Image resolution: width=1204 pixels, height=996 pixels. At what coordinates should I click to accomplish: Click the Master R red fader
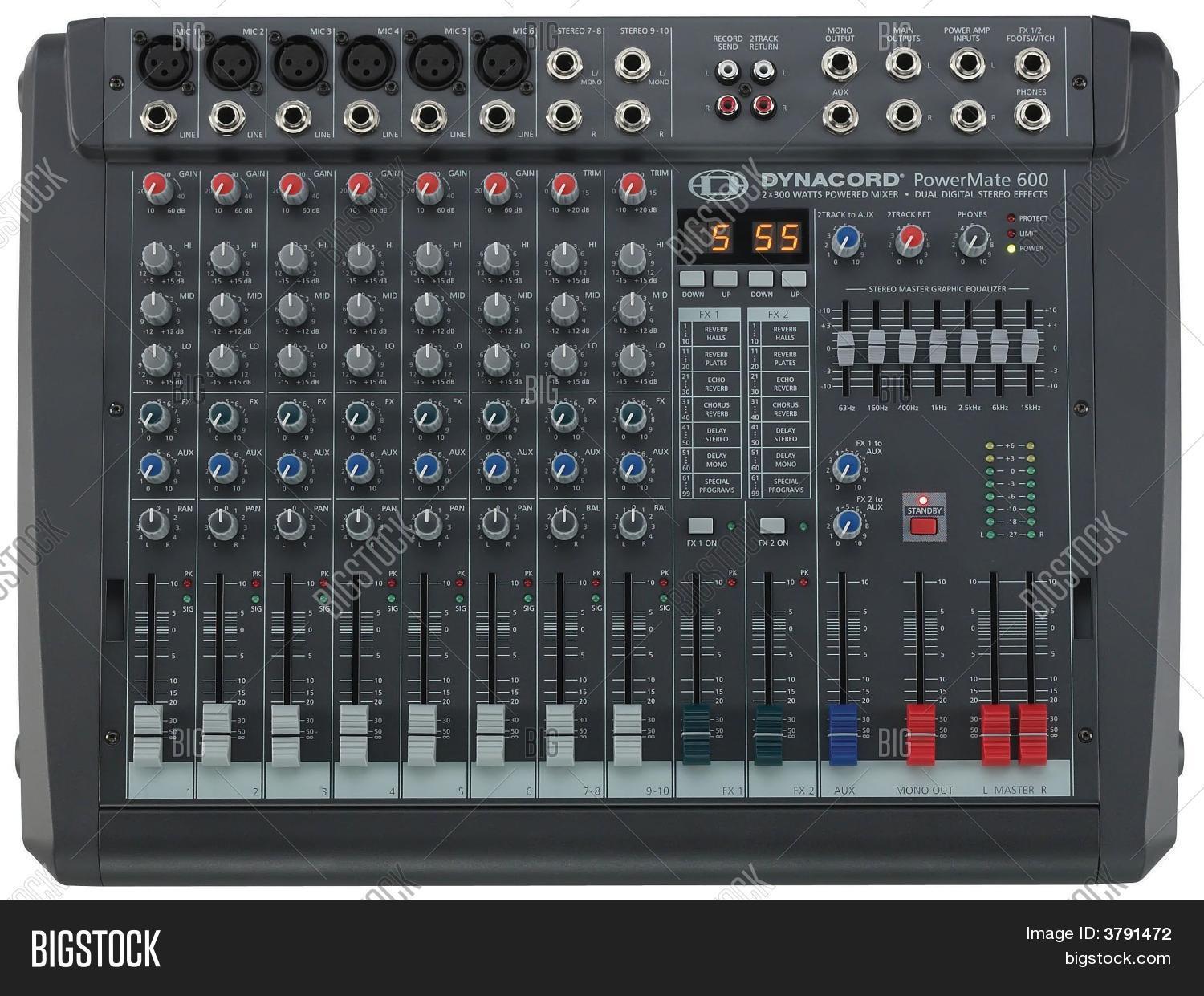1032,734
